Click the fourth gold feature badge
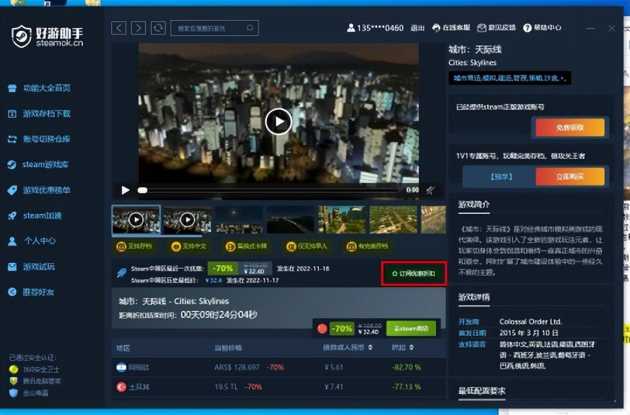 [x=307, y=246]
